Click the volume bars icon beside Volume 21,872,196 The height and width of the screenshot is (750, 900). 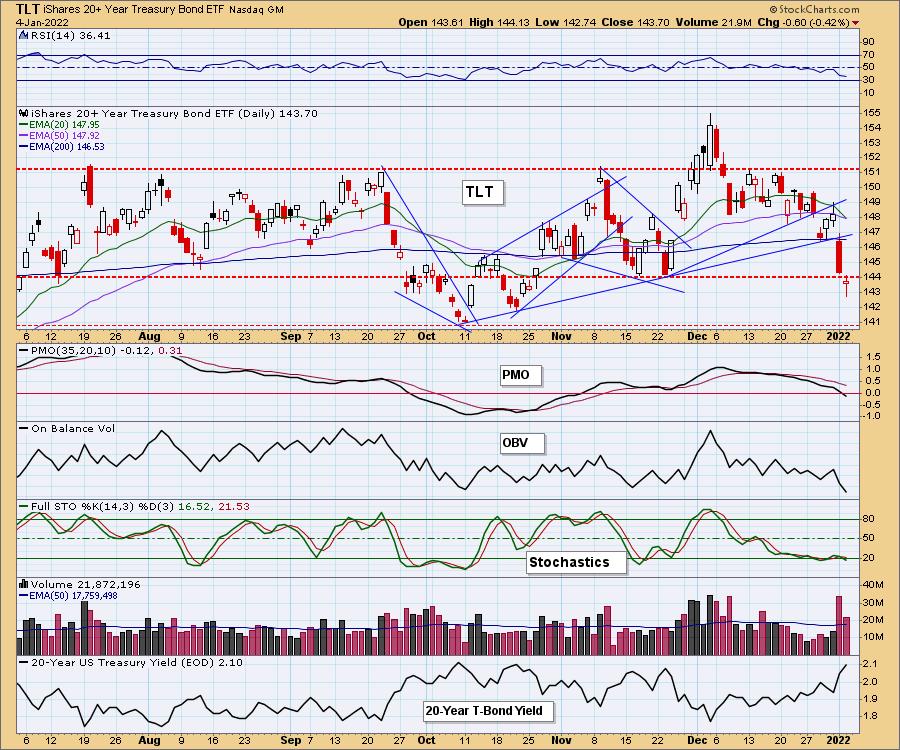24,584
